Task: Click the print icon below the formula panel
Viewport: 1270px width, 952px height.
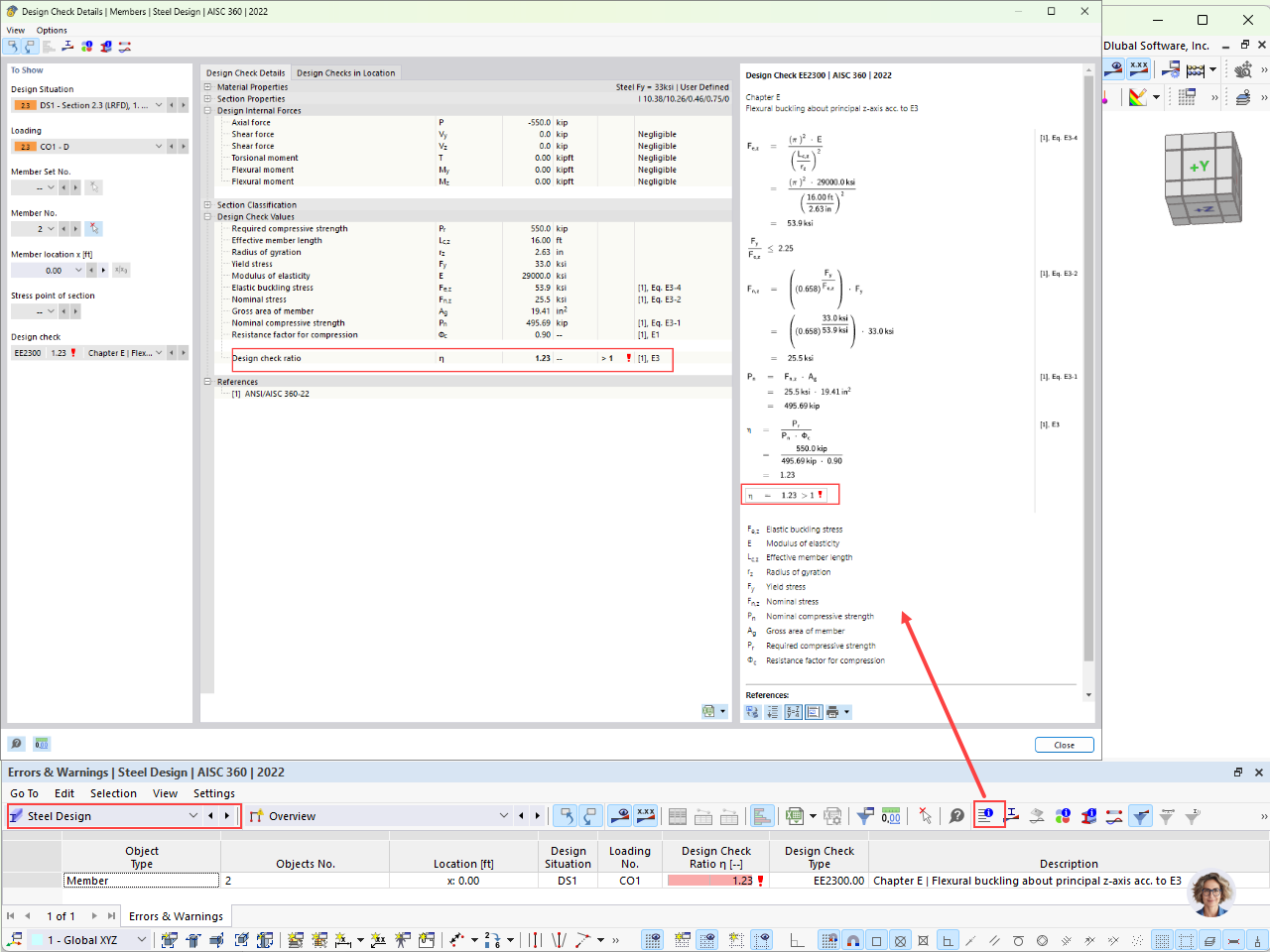Action: point(833,712)
